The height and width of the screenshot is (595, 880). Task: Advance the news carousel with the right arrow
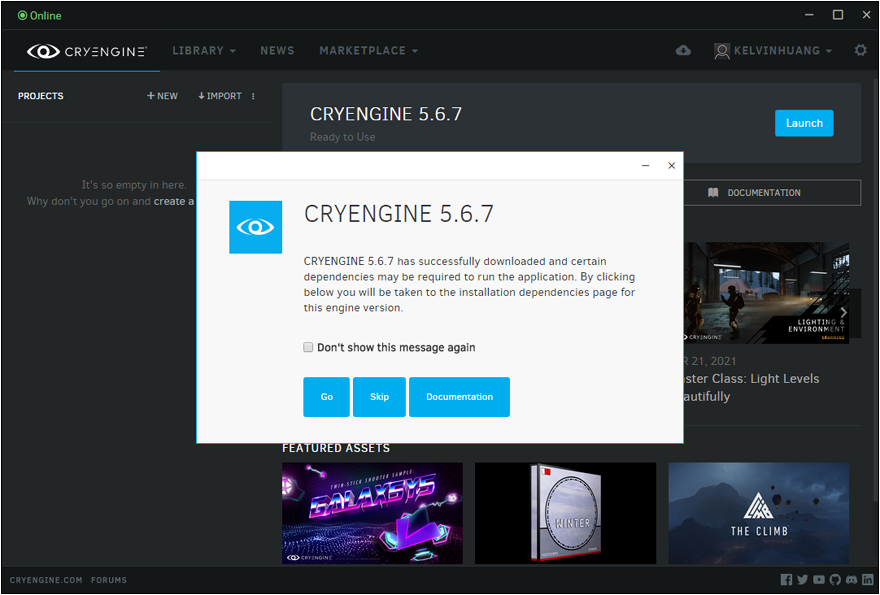844,313
